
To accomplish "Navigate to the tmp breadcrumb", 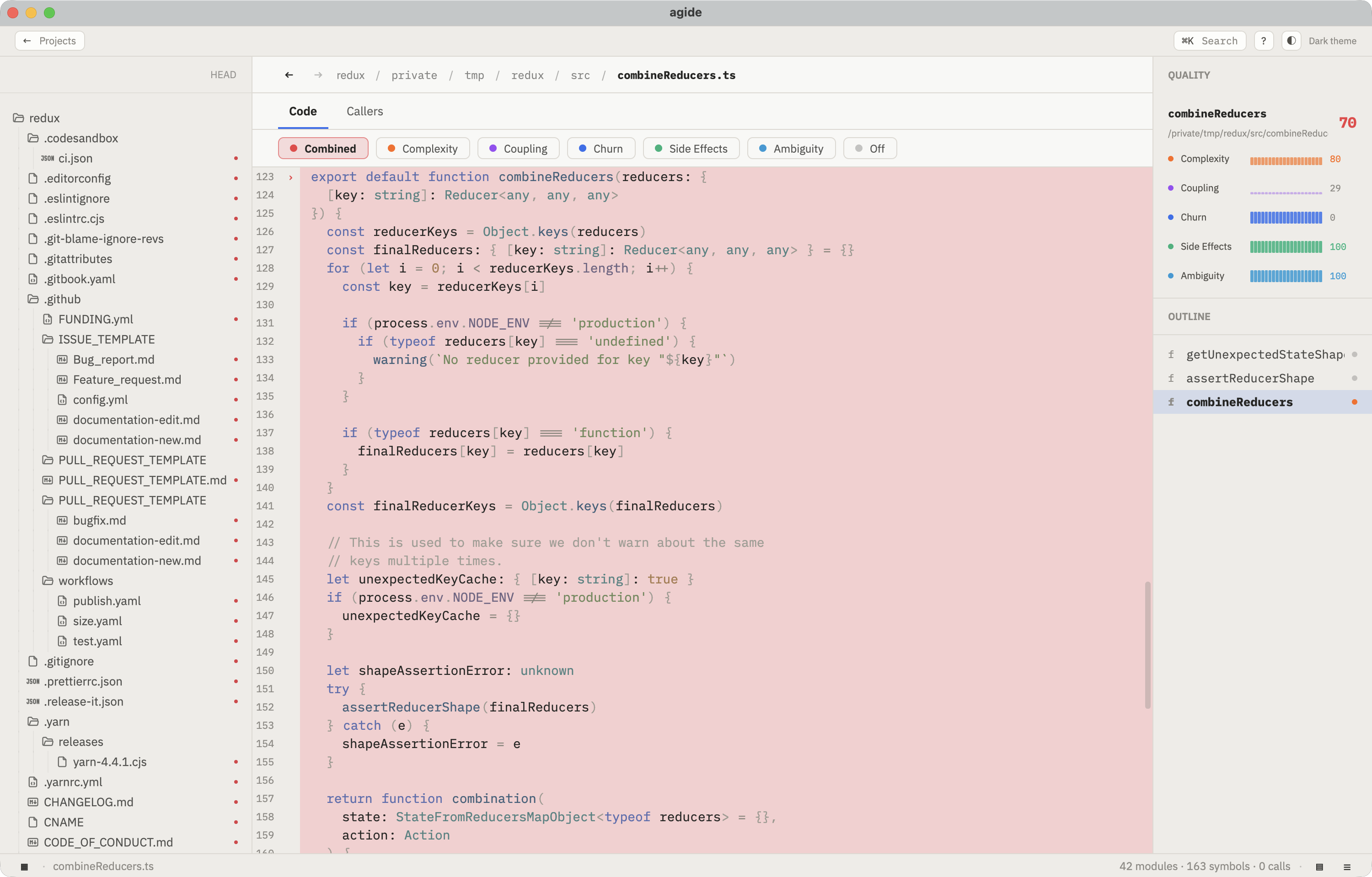I will pos(474,75).
